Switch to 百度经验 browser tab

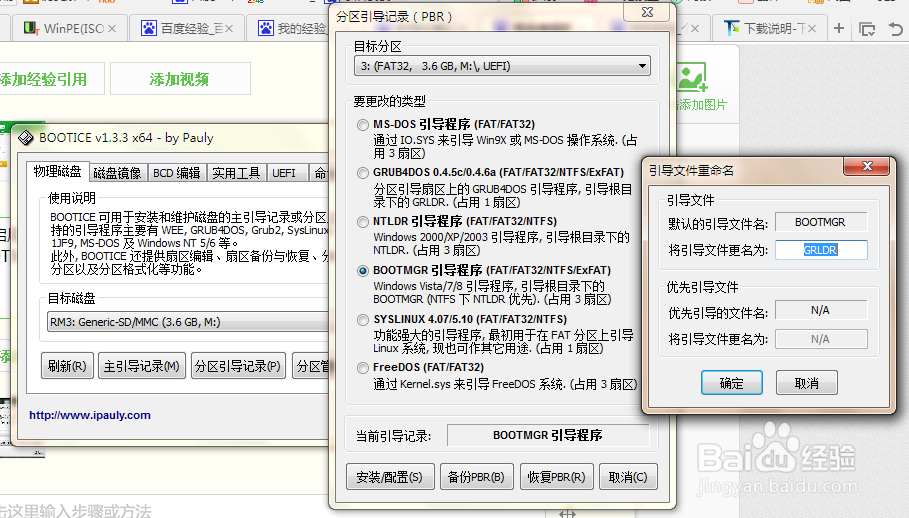[187, 28]
